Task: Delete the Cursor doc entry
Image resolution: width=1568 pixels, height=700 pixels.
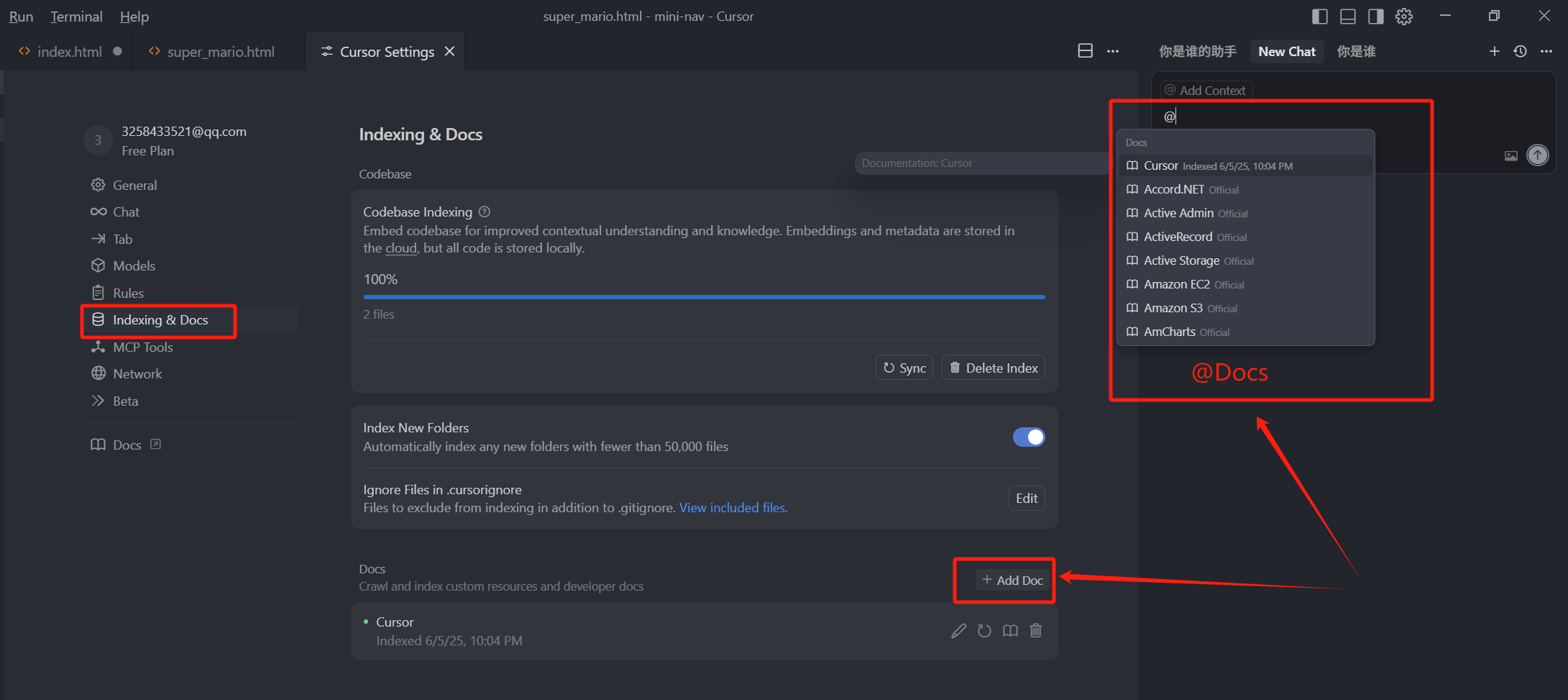Action: [1036, 631]
